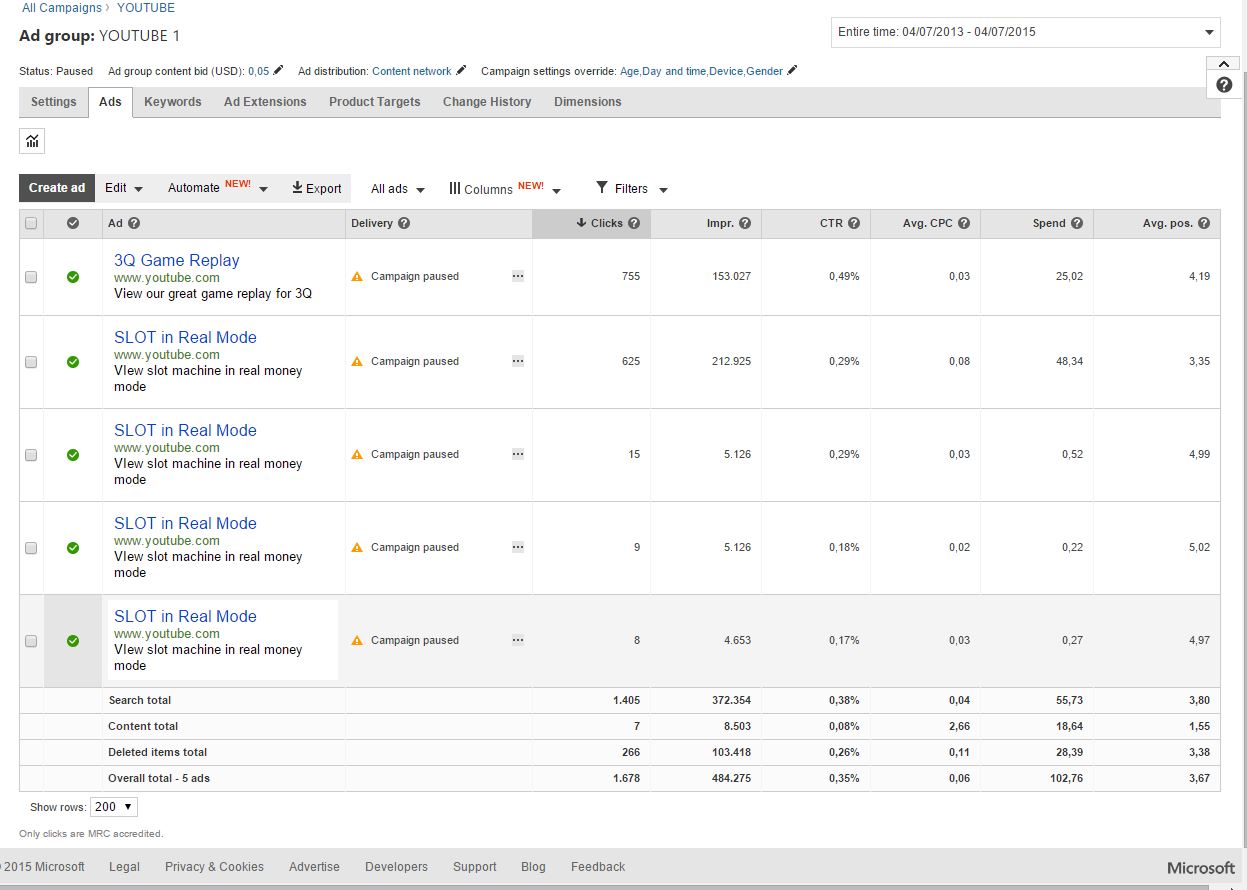Click pencil icon after campaign settings override
Image resolution: width=1247 pixels, height=890 pixels.
(x=792, y=71)
